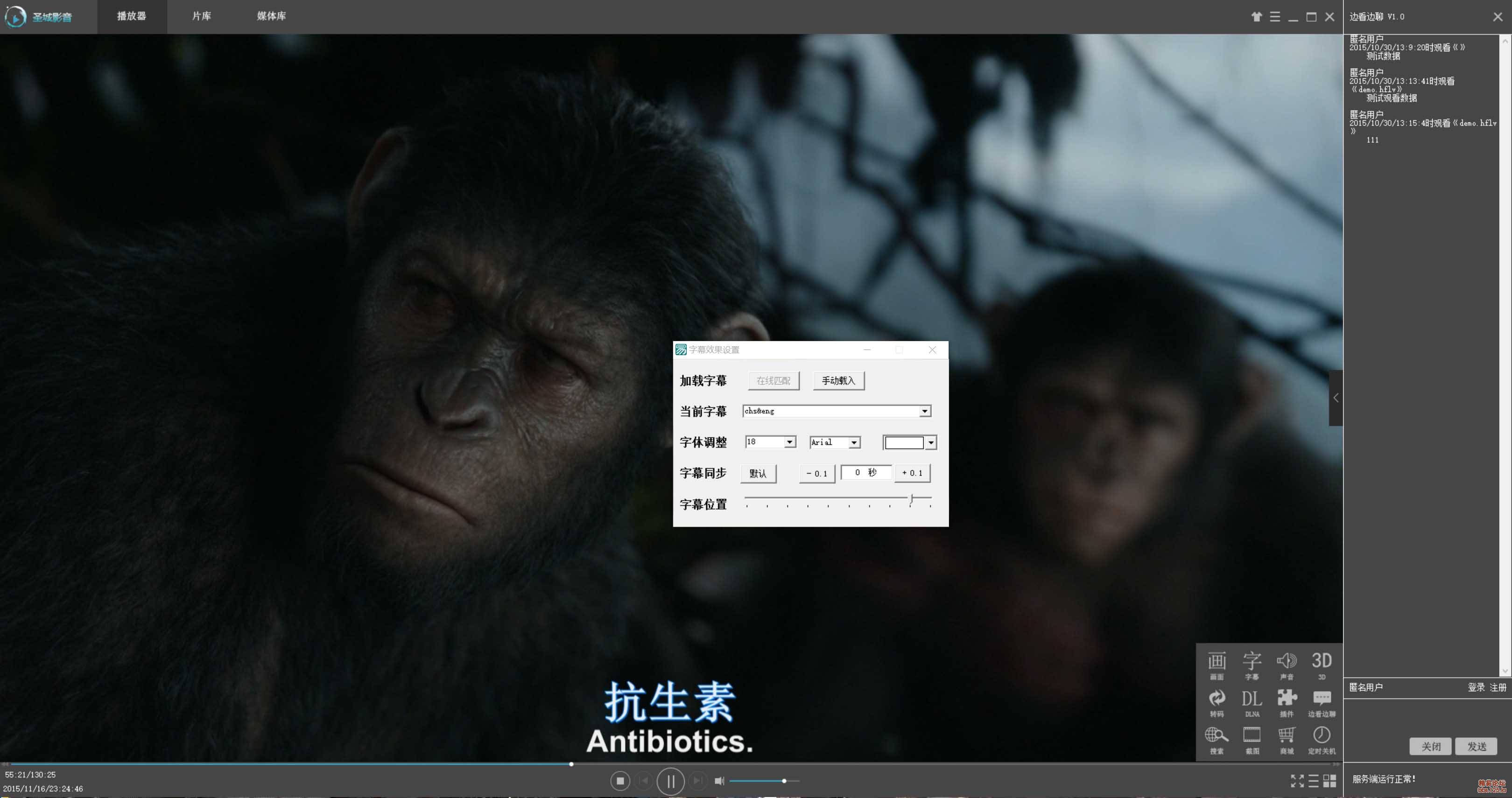Mute audio with the speaker icon
This screenshot has height=798, width=1512.
720,781
